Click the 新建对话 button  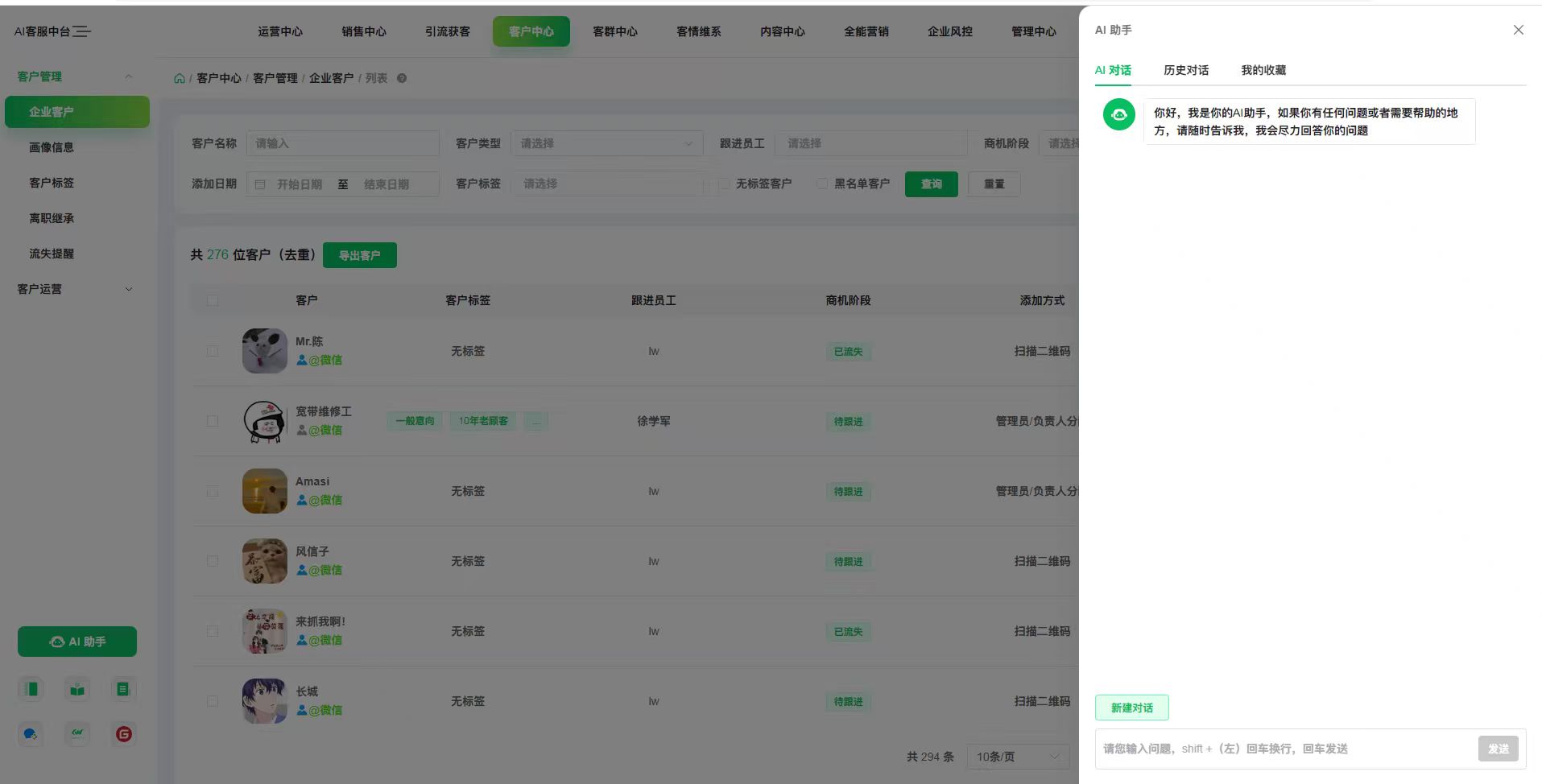pos(1131,708)
